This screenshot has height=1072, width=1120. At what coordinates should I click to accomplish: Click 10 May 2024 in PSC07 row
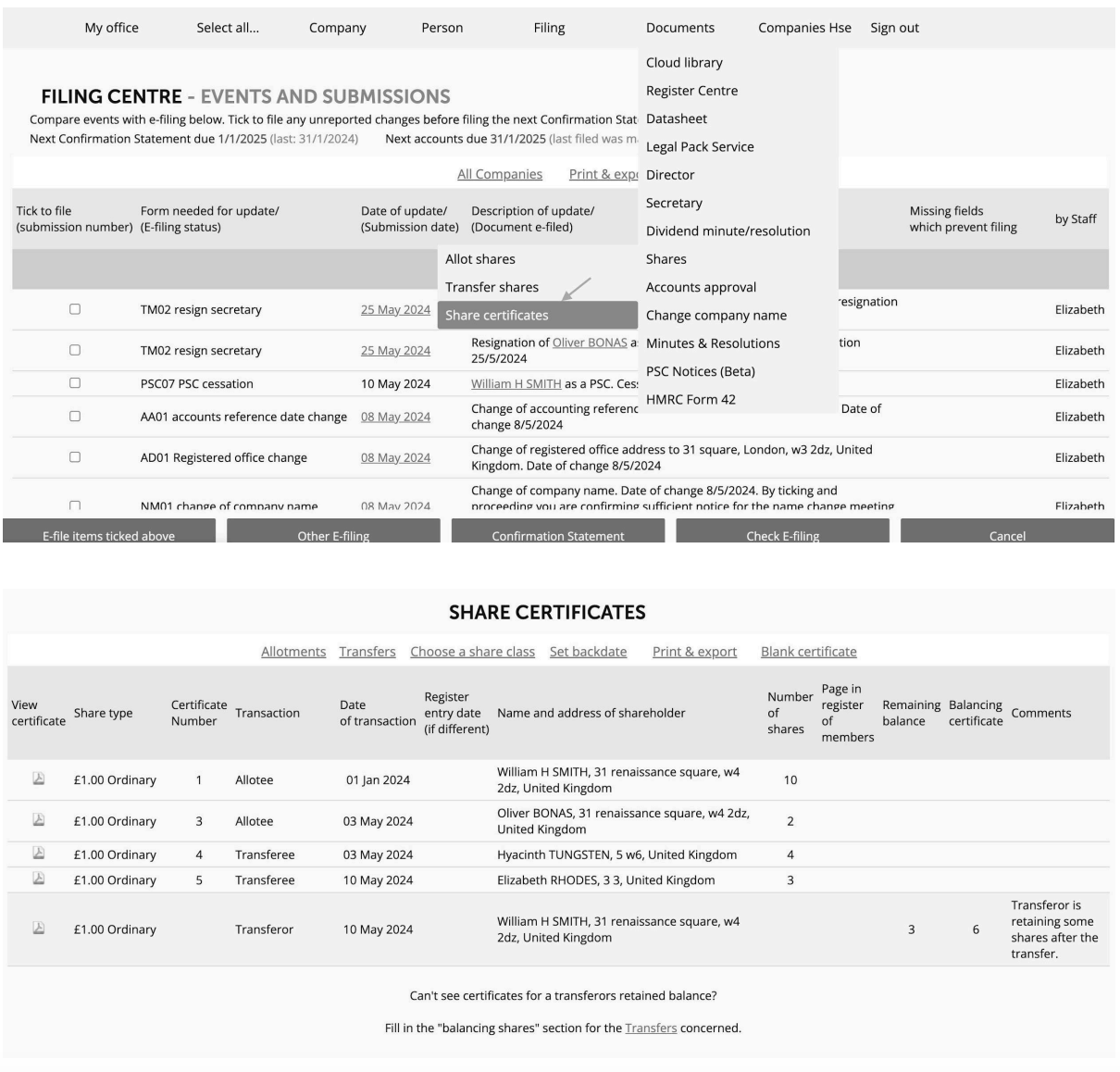click(395, 383)
